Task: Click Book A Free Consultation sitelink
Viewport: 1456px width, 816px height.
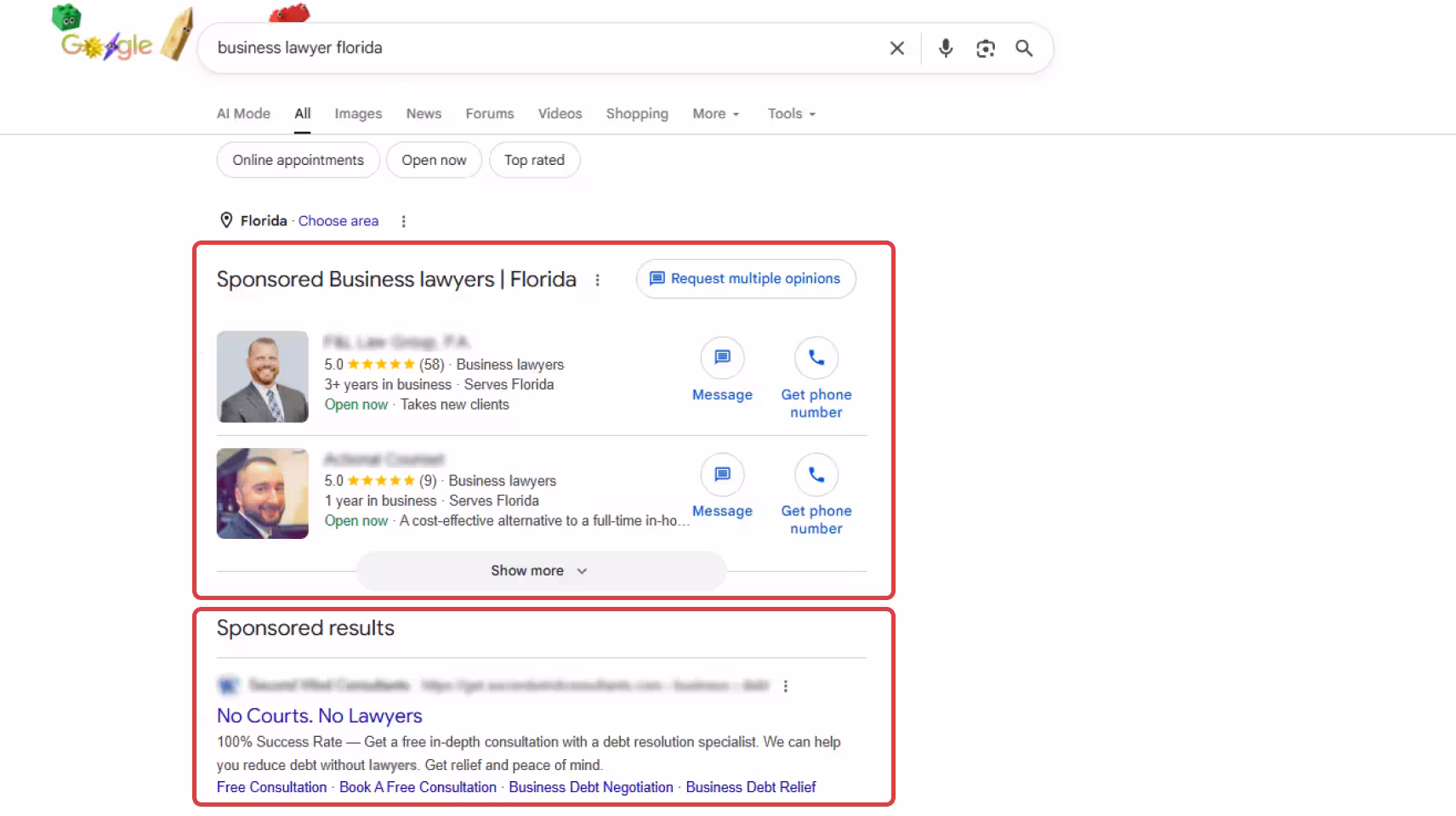Action: [418, 788]
